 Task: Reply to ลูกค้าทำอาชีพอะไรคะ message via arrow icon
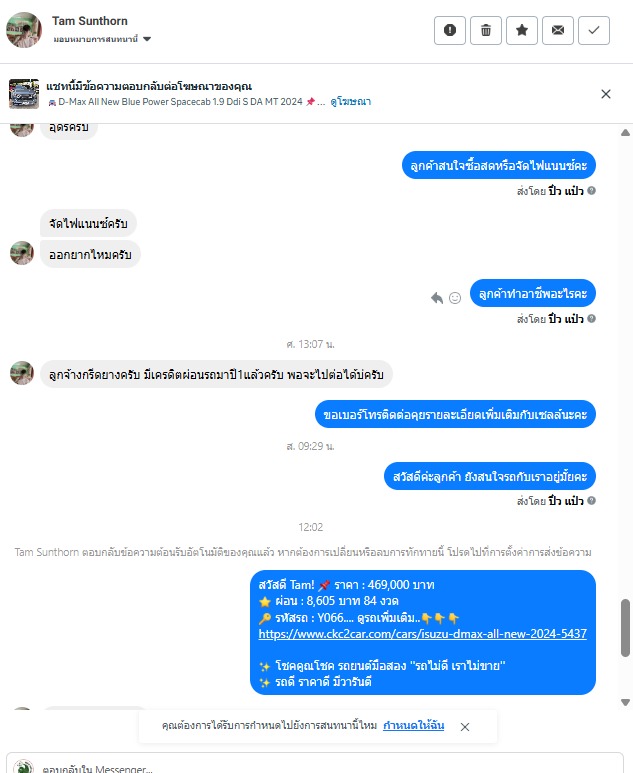click(x=437, y=298)
